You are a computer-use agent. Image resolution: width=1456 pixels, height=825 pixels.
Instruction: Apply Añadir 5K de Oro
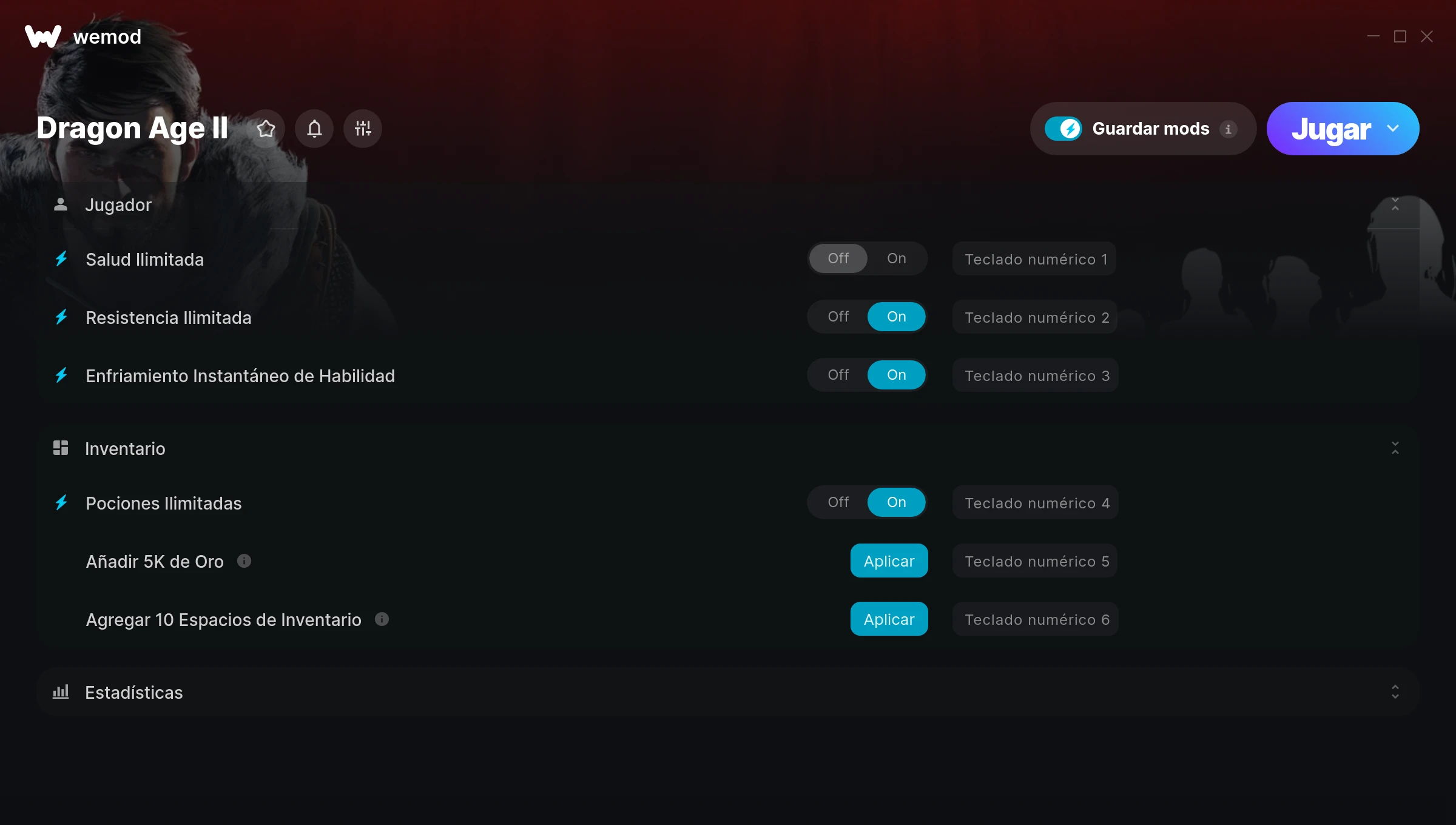point(889,561)
